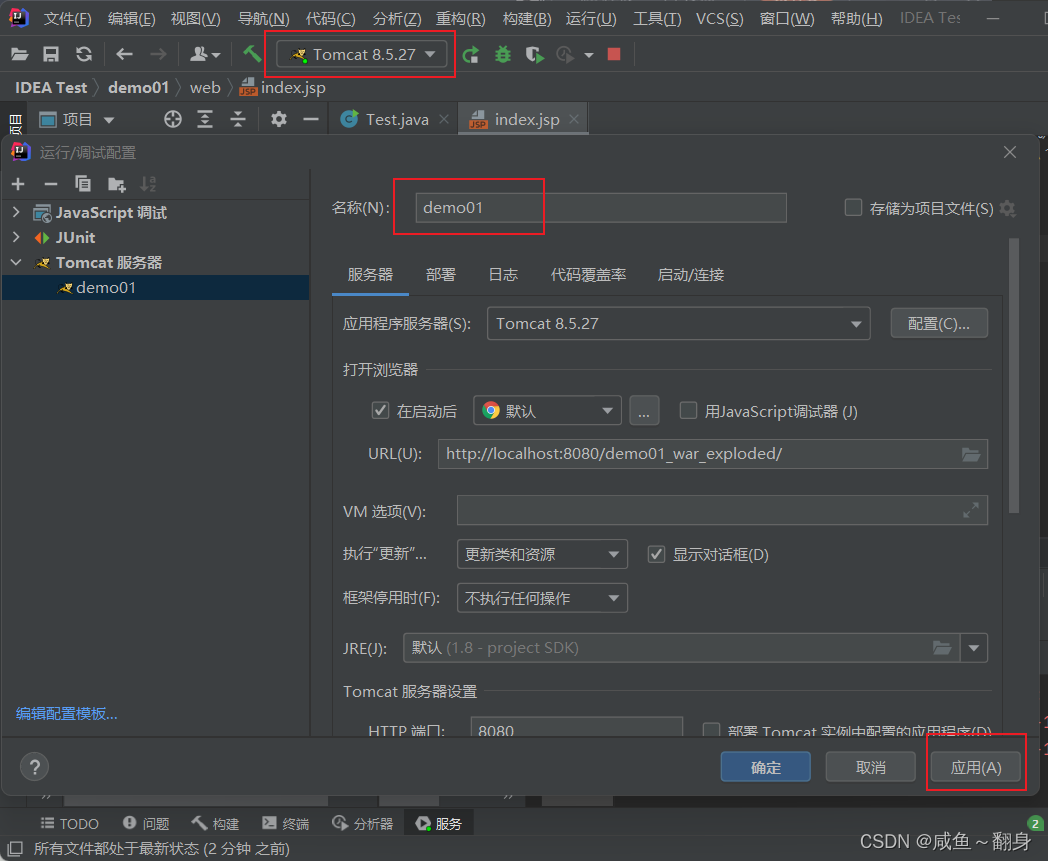
Task: Navigate back with the left arrow icon
Action: [124, 54]
